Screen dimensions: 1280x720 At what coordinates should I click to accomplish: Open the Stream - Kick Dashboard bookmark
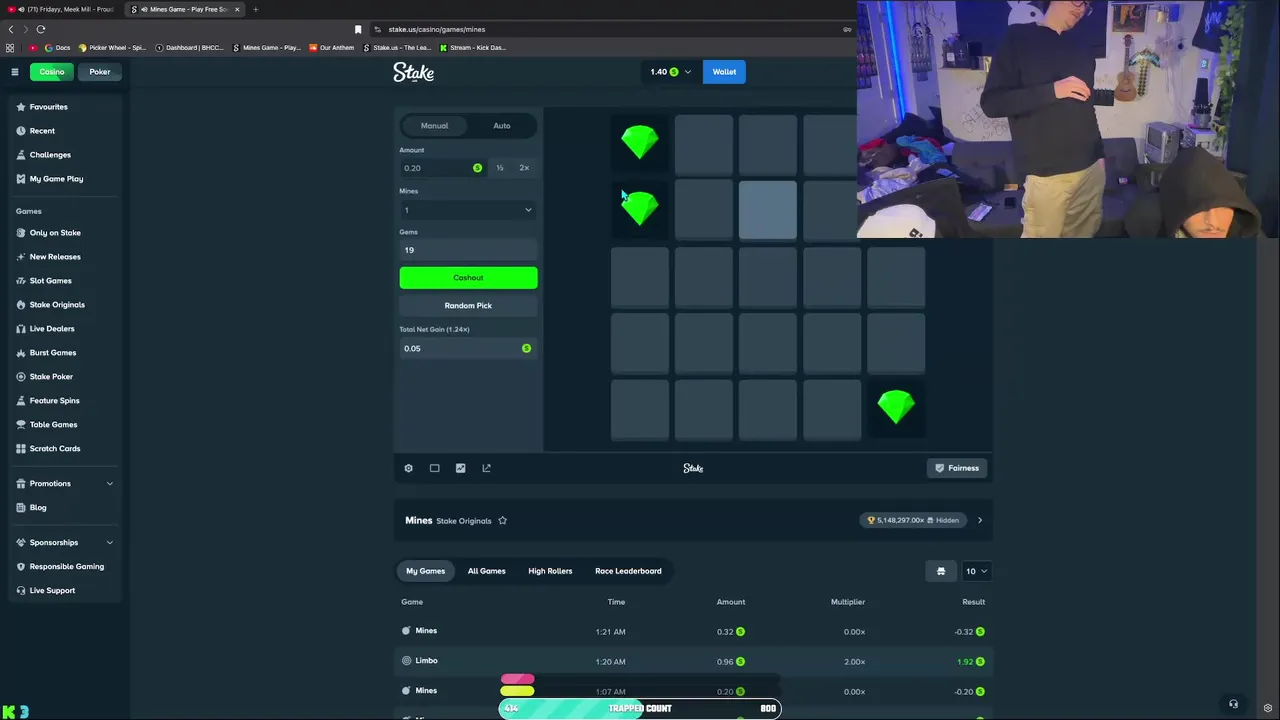473,48
